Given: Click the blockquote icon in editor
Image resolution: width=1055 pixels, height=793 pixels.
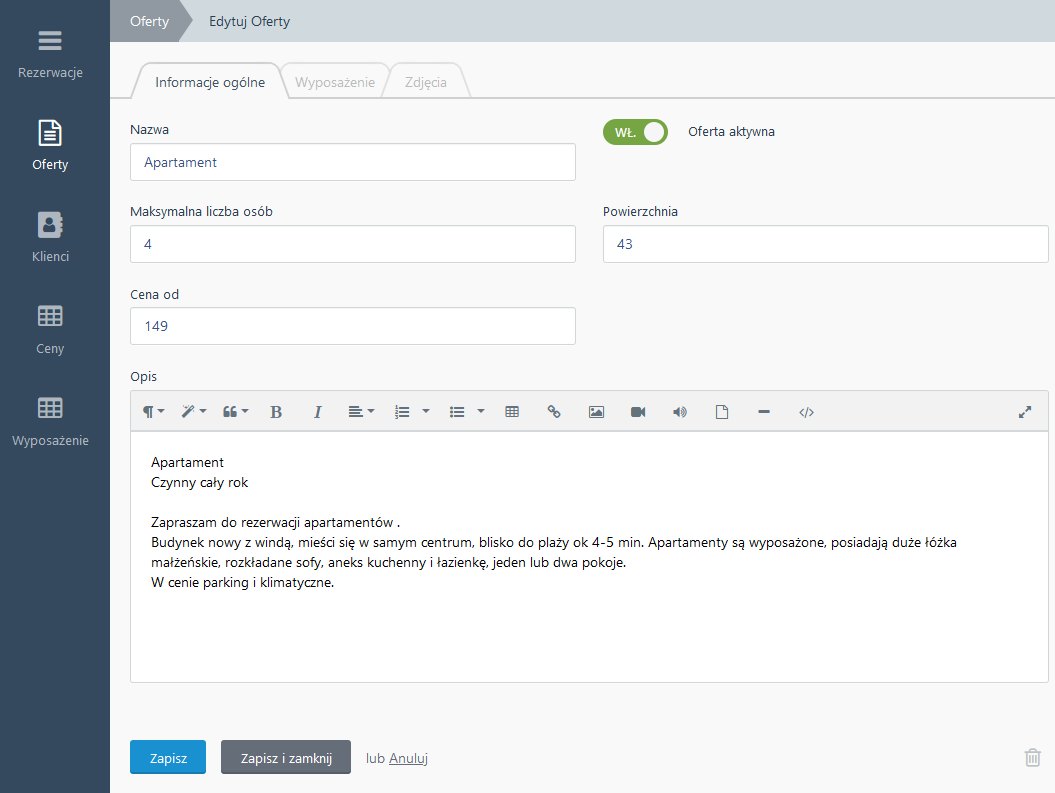Looking at the screenshot, I should click(x=230, y=412).
